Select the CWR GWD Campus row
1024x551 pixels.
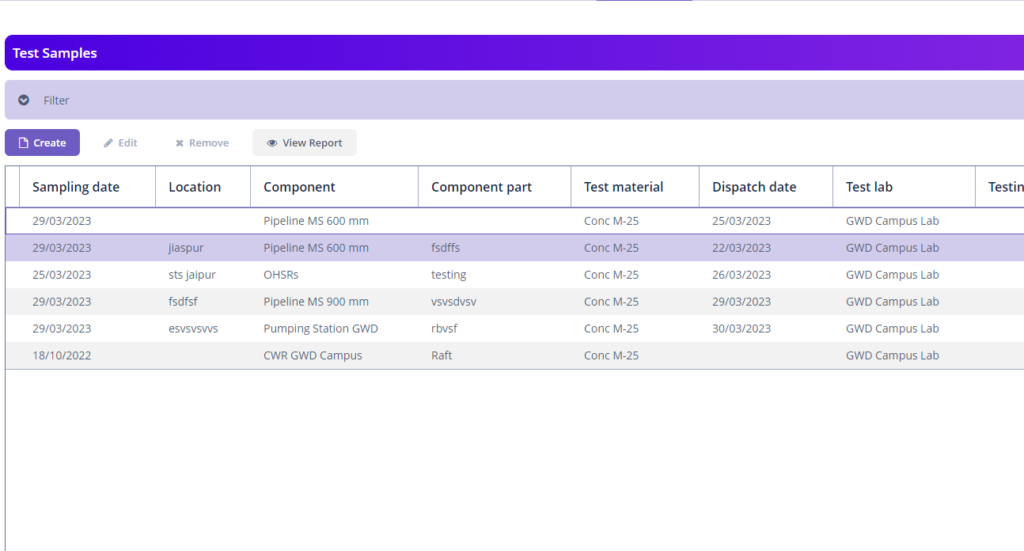312,356
